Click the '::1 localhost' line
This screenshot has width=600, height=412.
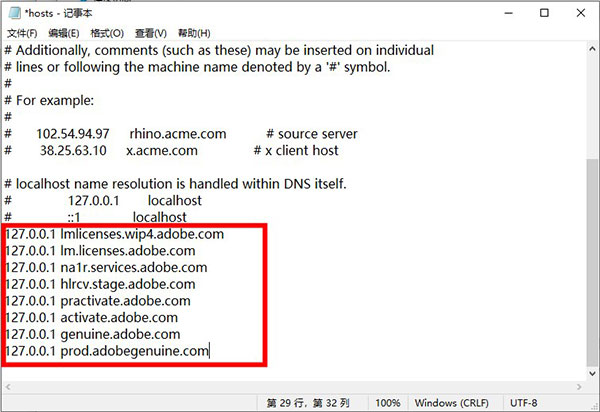click(96, 217)
